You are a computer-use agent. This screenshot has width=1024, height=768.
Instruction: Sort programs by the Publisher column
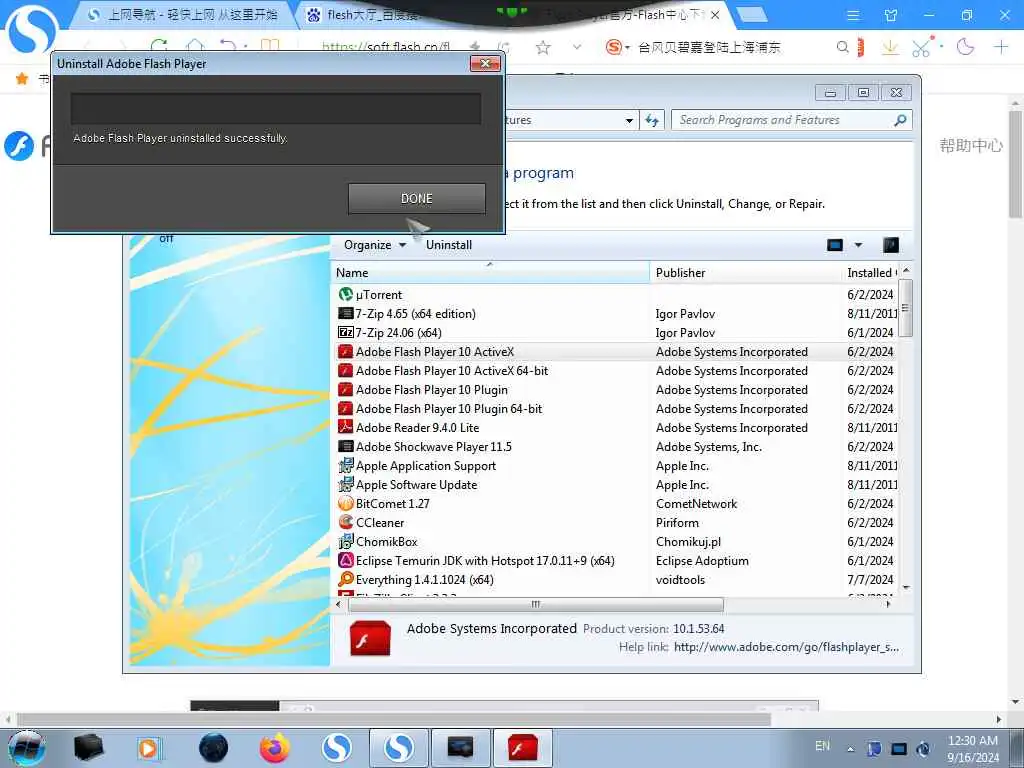coord(746,273)
